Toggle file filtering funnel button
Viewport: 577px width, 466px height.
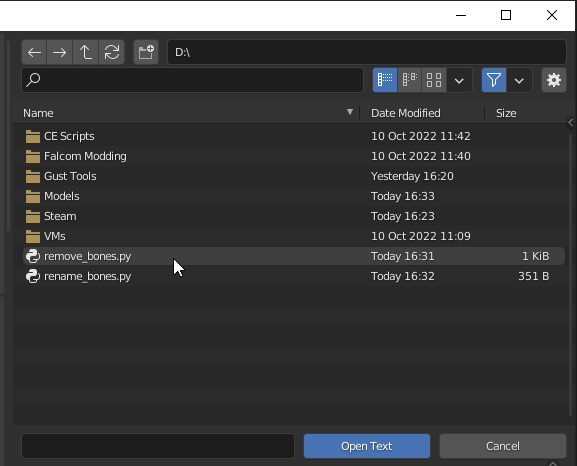click(x=494, y=80)
